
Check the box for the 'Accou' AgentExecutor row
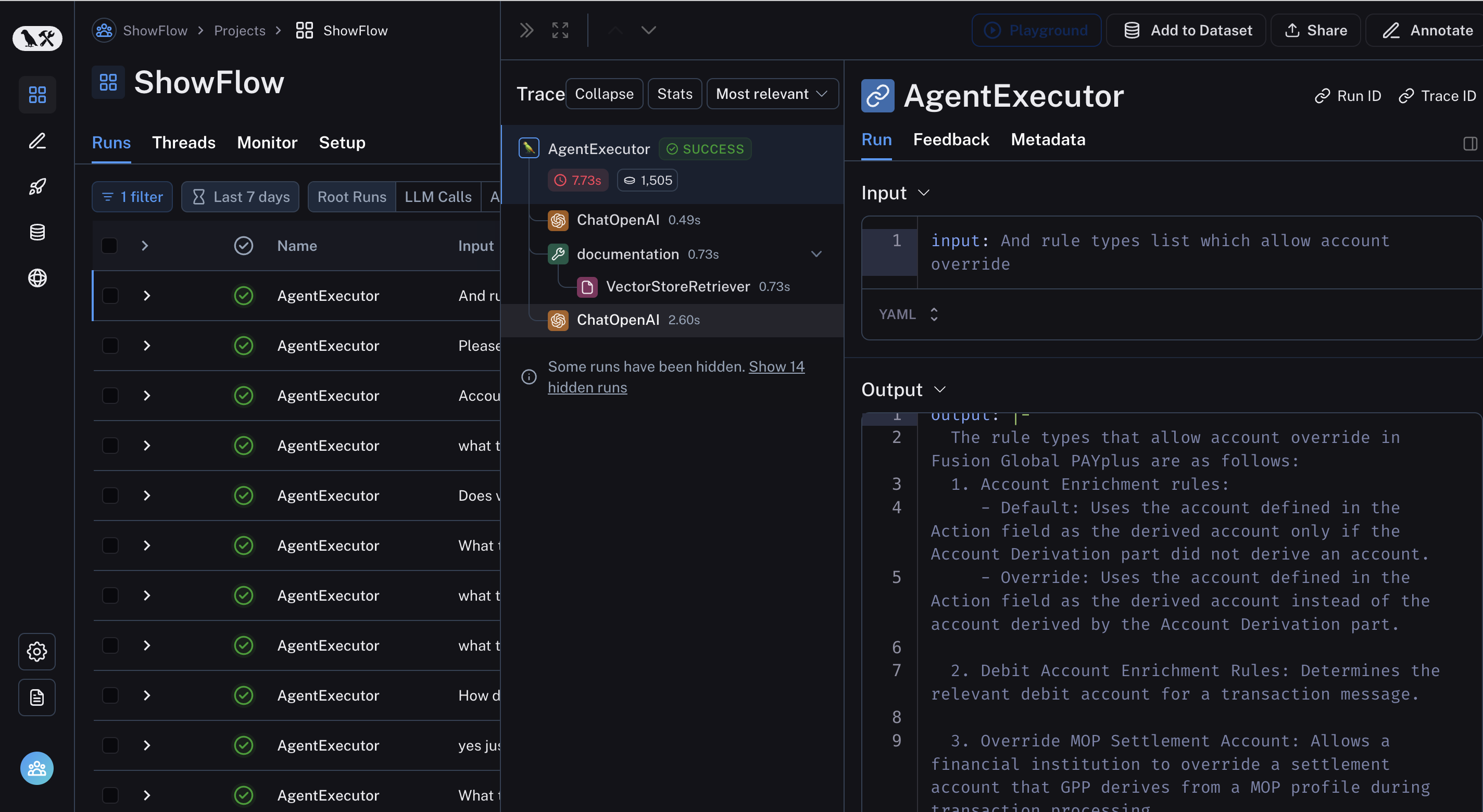tap(109, 396)
